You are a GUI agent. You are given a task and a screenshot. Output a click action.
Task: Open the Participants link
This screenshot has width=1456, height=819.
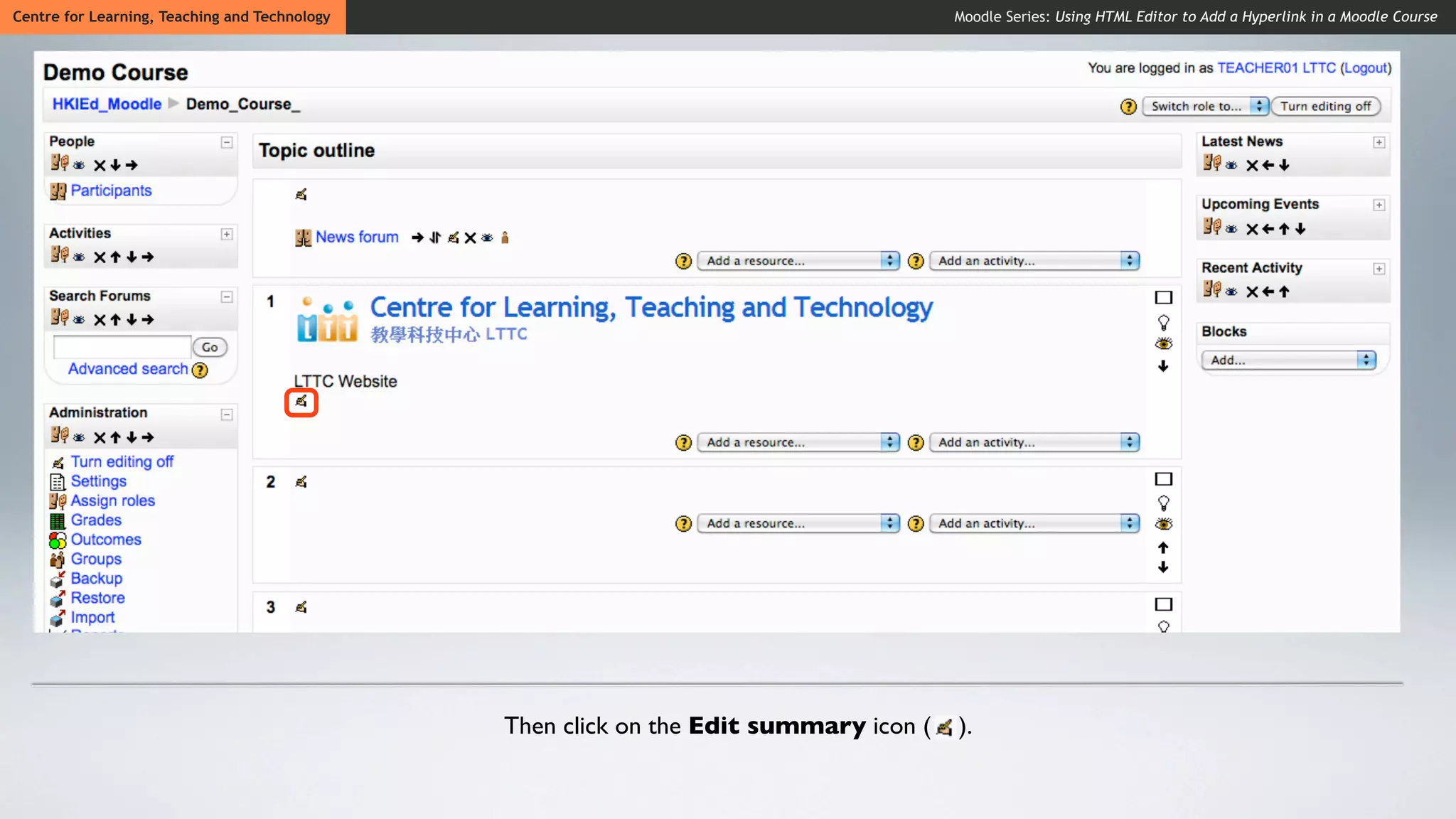[x=111, y=191]
